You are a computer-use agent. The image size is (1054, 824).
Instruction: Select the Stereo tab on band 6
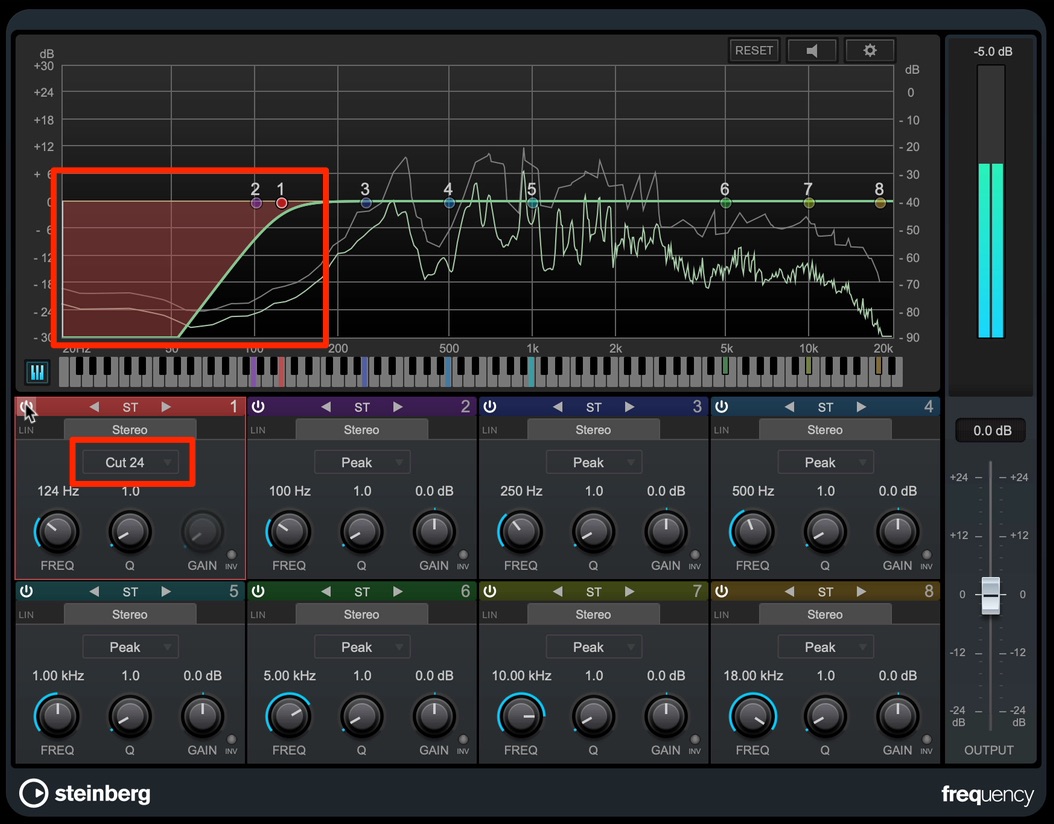362,614
